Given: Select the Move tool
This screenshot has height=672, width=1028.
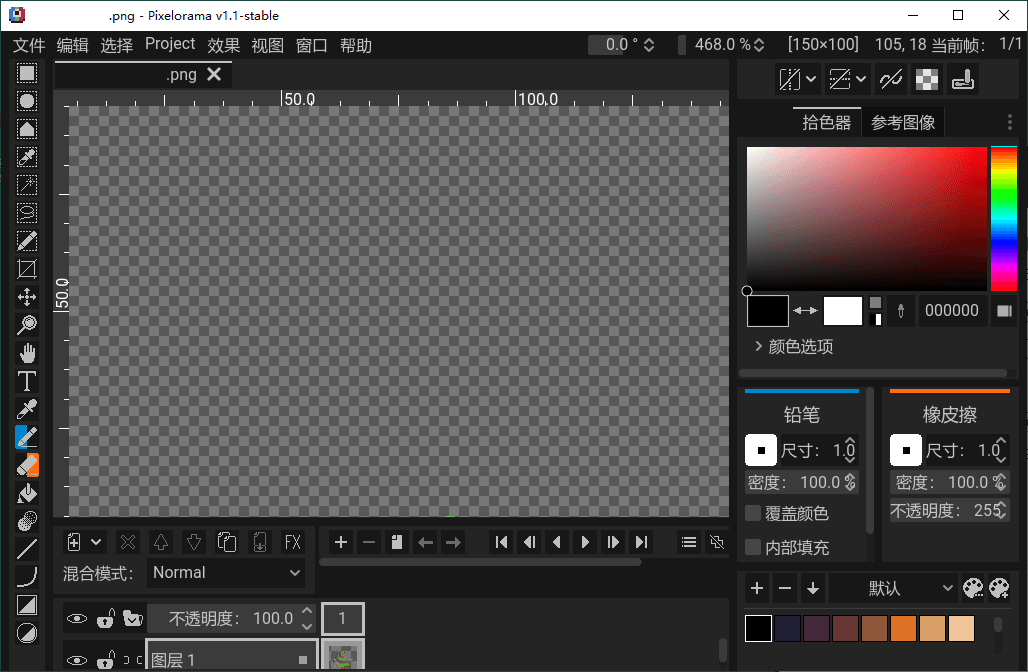Looking at the screenshot, I should click(x=26, y=296).
